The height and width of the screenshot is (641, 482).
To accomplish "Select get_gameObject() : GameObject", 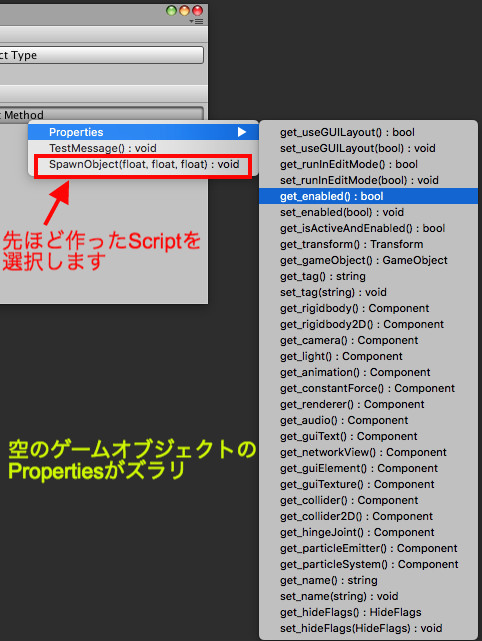I will pyautogui.click(x=368, y=260).
